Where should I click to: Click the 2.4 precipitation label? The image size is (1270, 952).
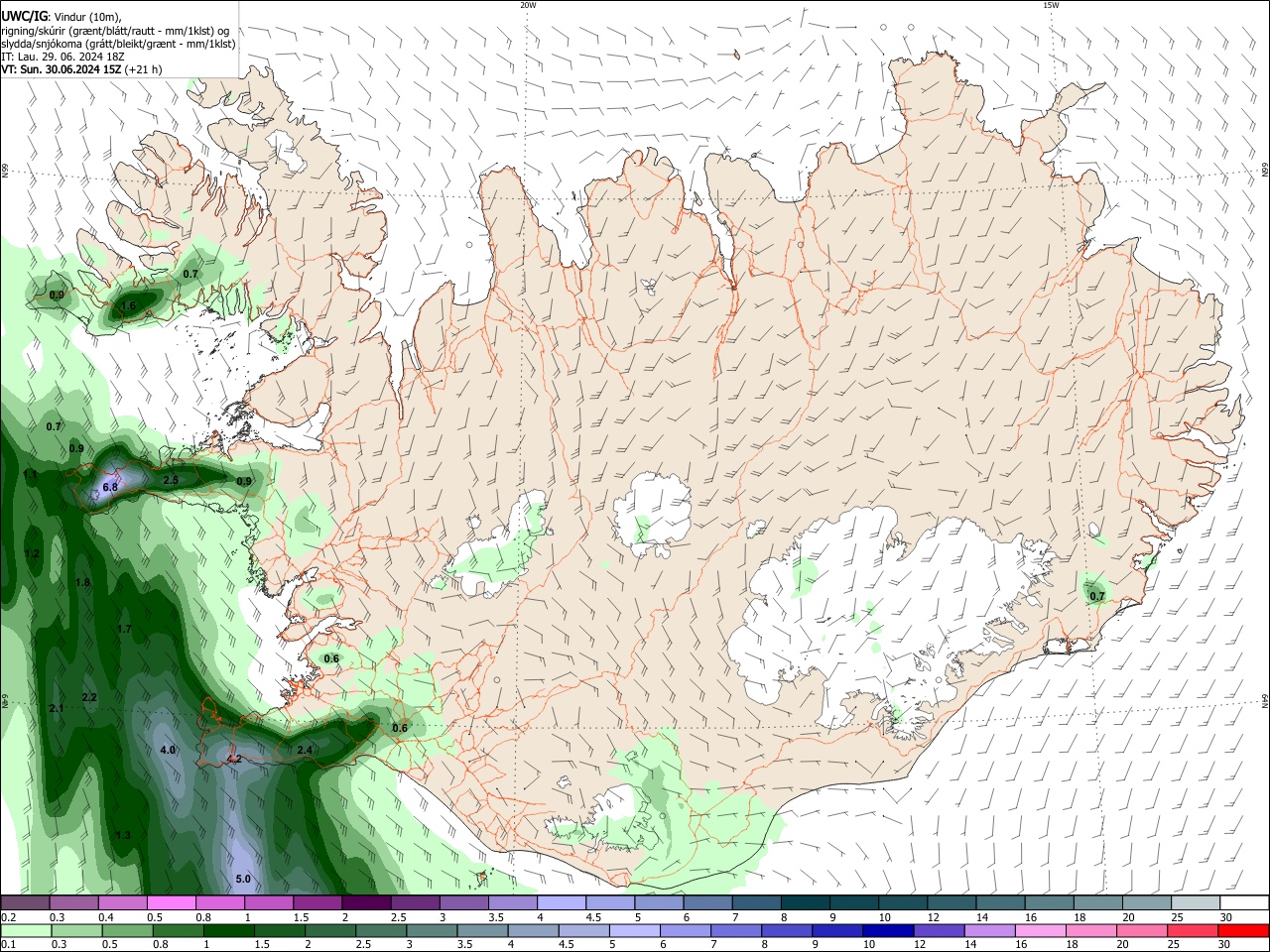[x=305, y=750]
